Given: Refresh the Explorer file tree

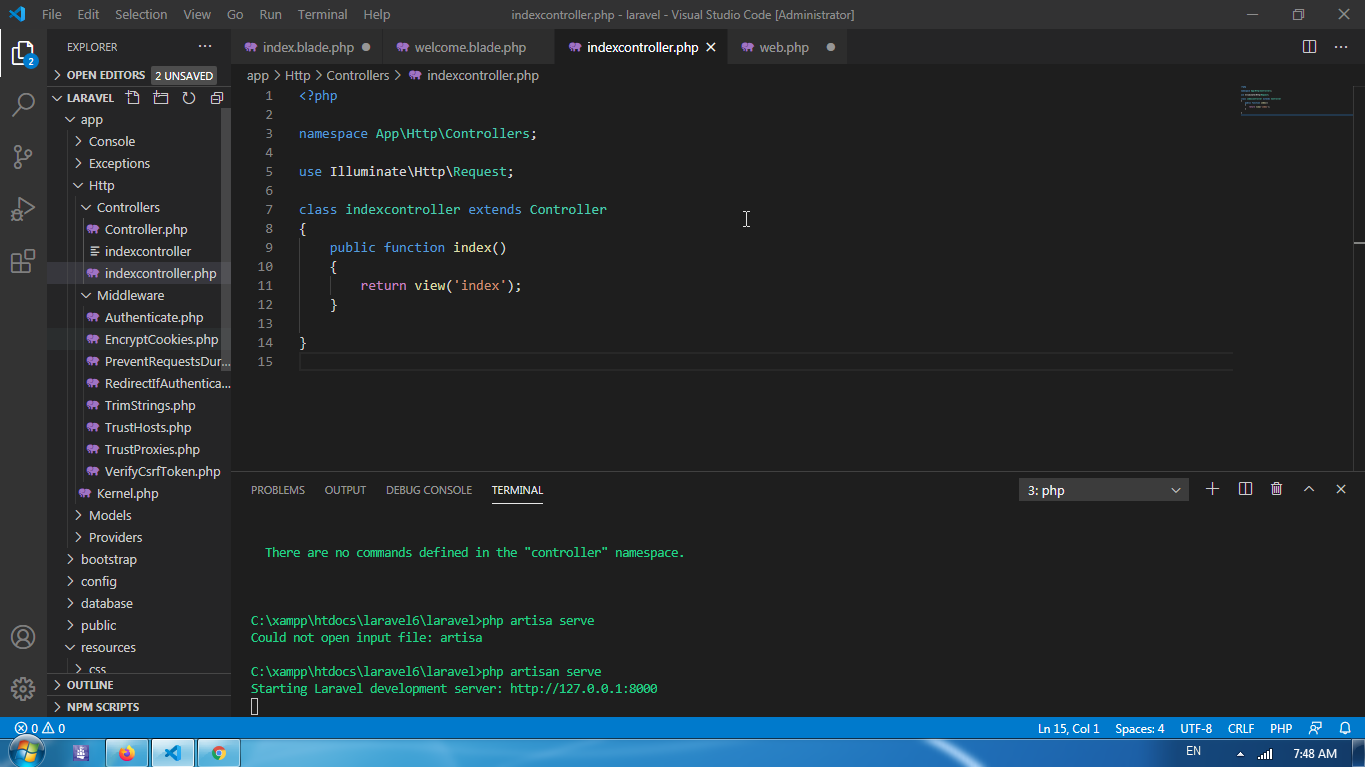Looking at the screenshot, I should tap(189, 98).
